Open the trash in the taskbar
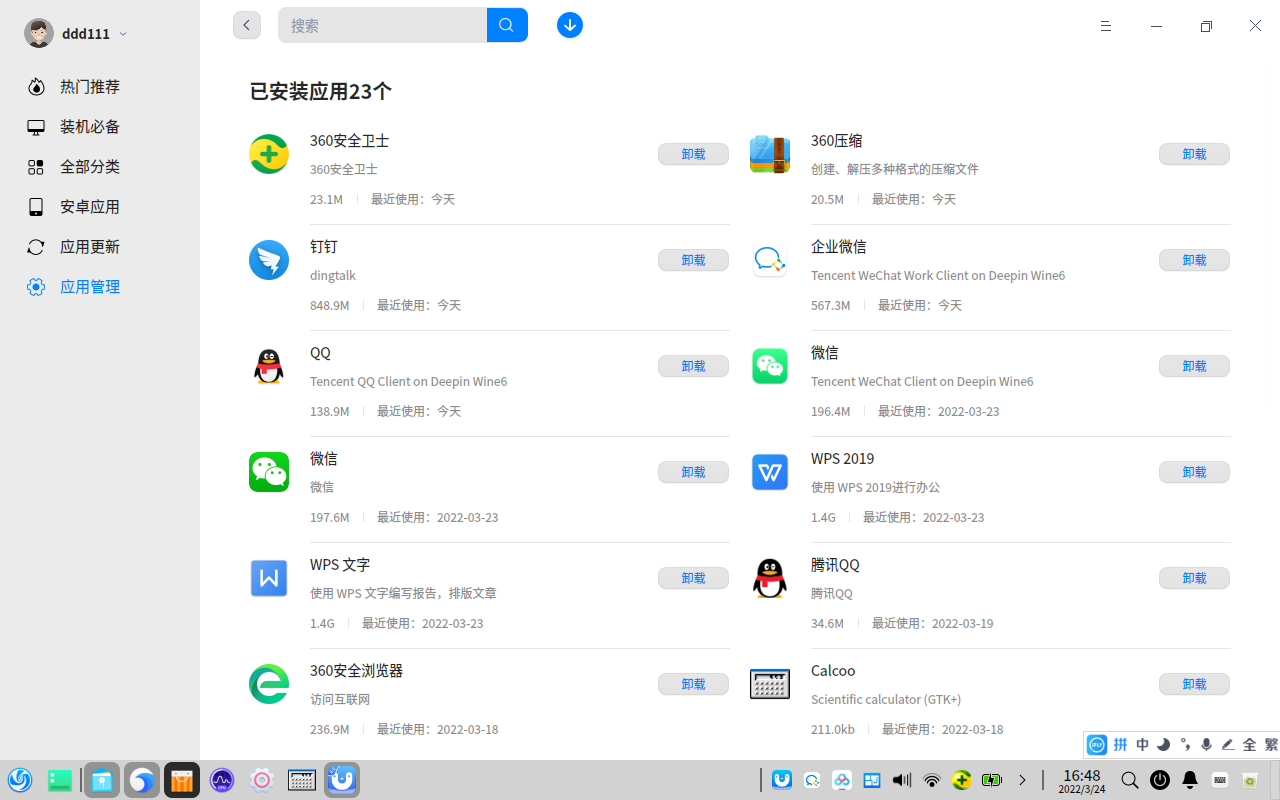The height and width of the screenshot is (800, 1280). tap(1250, 780)
